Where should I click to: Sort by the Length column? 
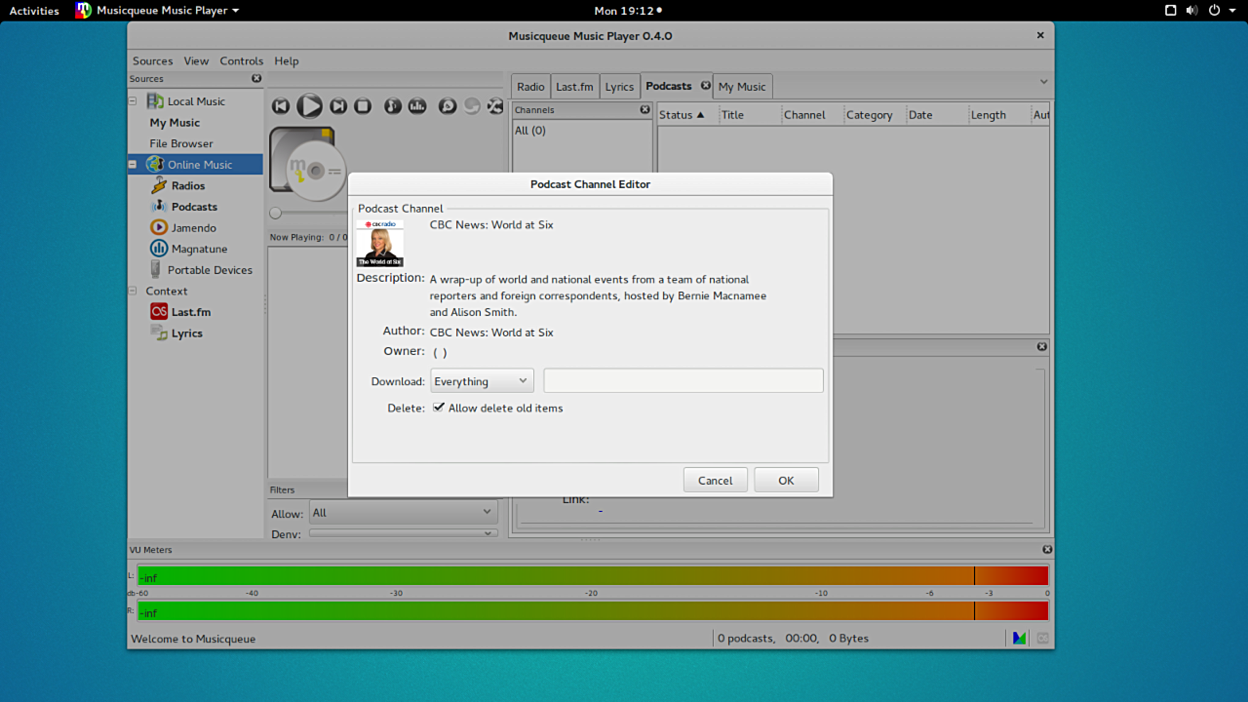pos(998,115)
